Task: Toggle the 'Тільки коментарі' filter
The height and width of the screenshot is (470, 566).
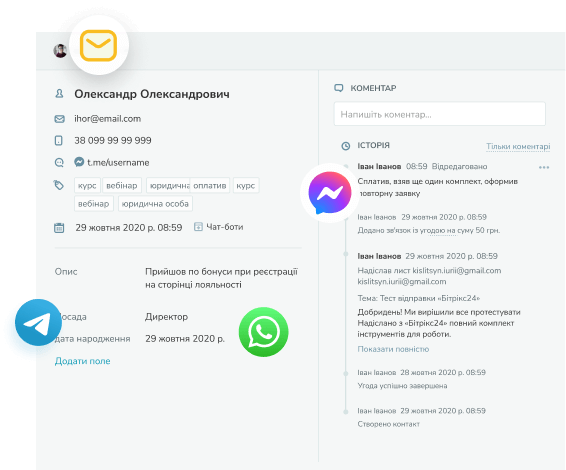Action: tap(518, 146)
